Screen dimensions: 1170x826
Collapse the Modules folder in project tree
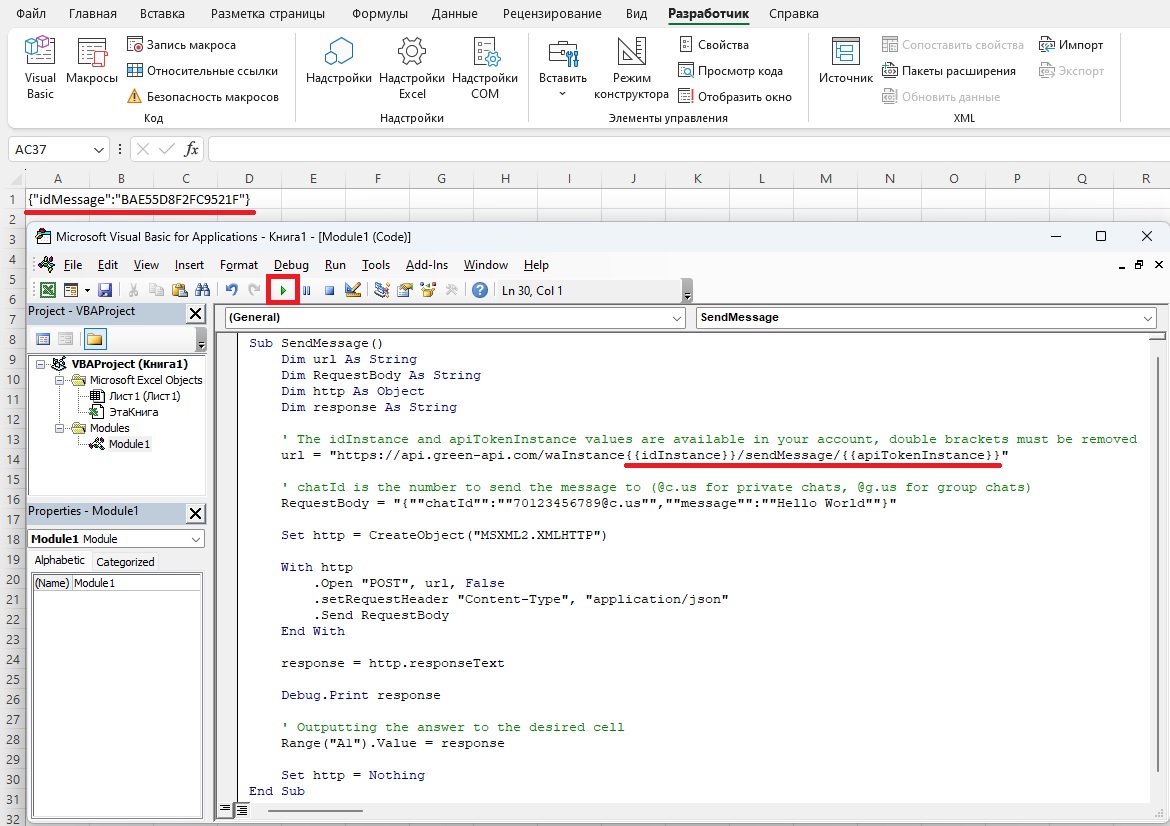point(59,428)
